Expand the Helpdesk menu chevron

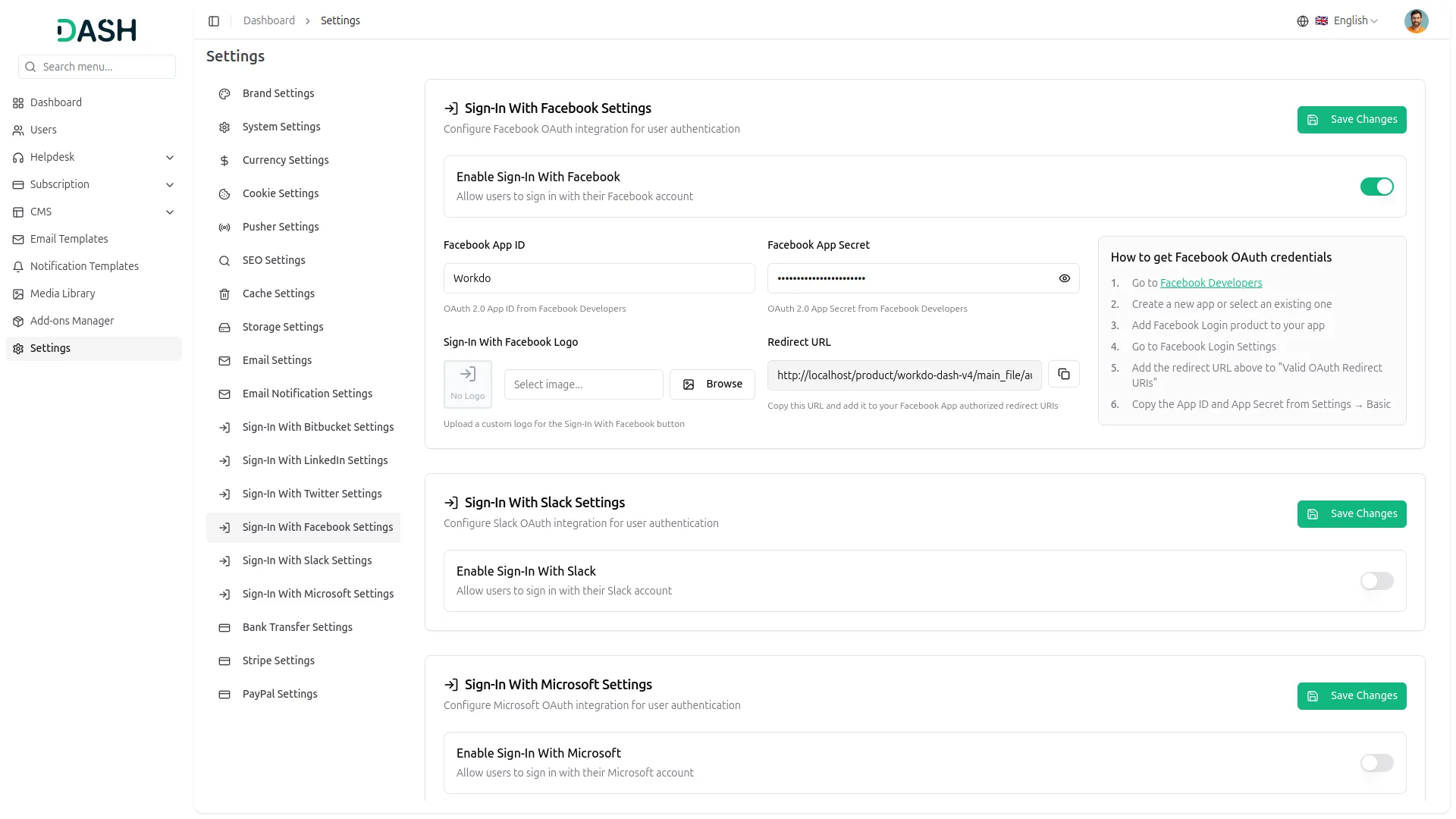tap(170, 158)
